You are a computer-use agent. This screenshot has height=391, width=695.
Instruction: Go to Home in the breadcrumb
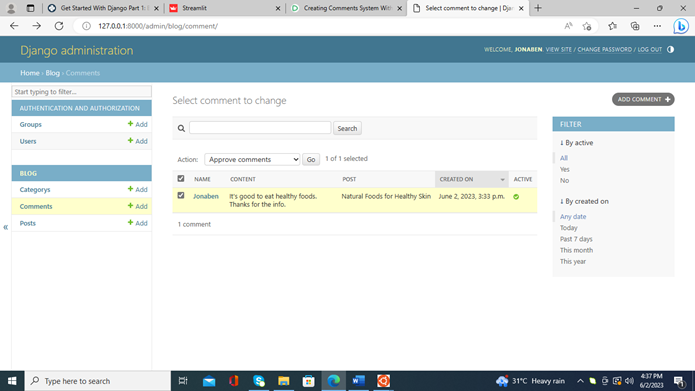point(30,73)
